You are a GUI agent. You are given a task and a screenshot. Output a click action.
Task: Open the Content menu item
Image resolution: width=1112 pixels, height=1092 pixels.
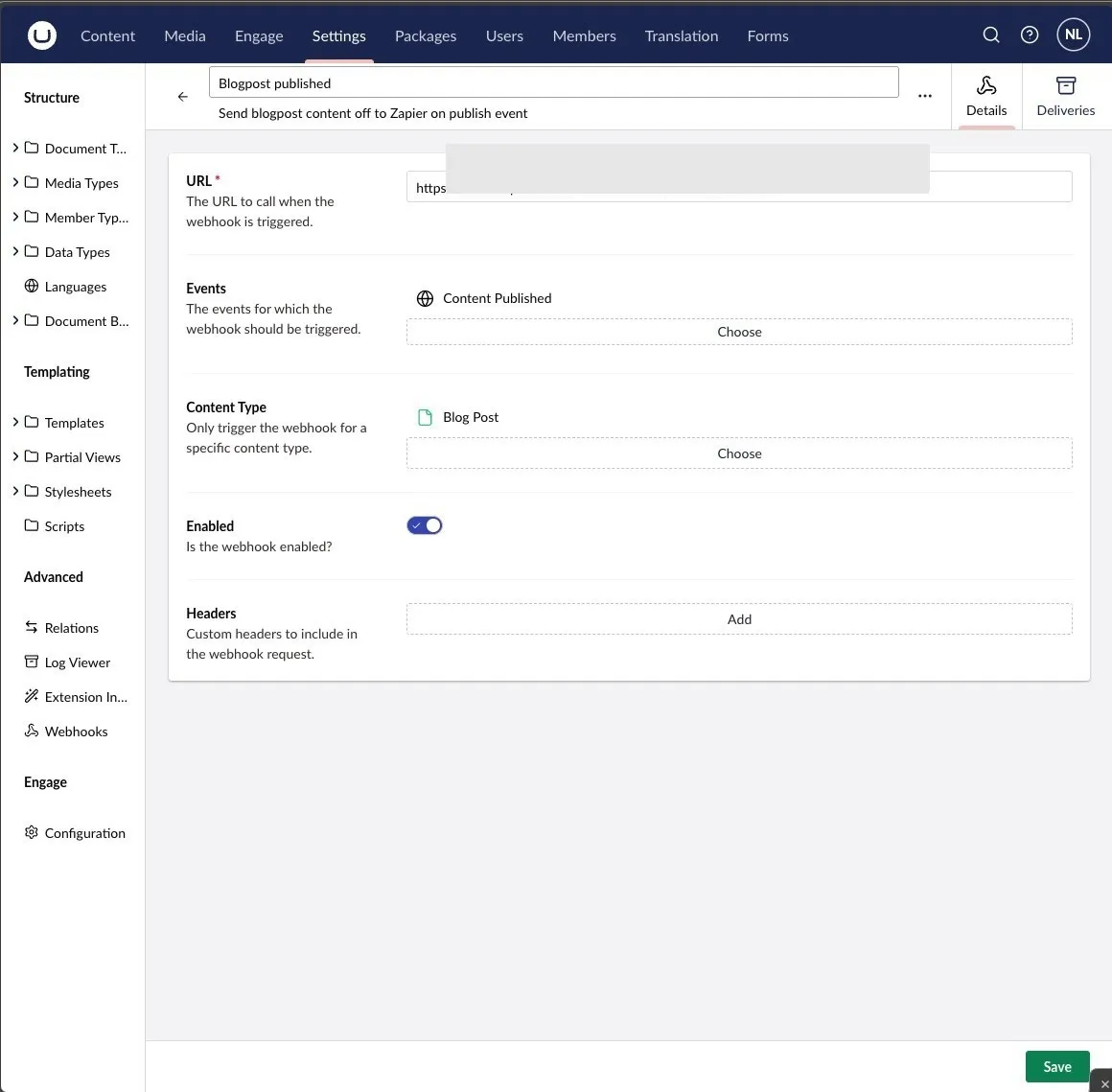107,35
